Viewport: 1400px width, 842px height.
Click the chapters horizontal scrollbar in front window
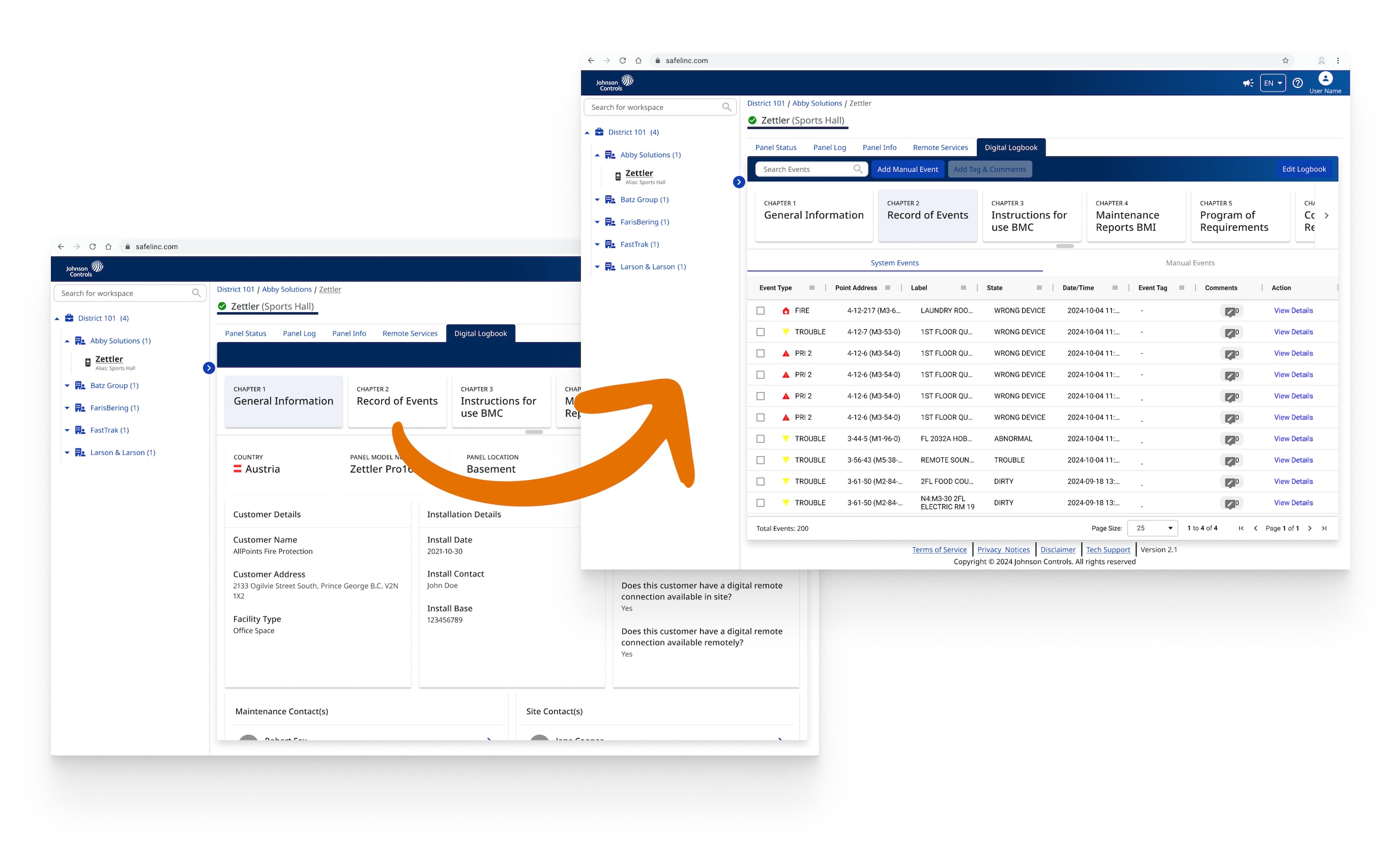coord(1064,246)
